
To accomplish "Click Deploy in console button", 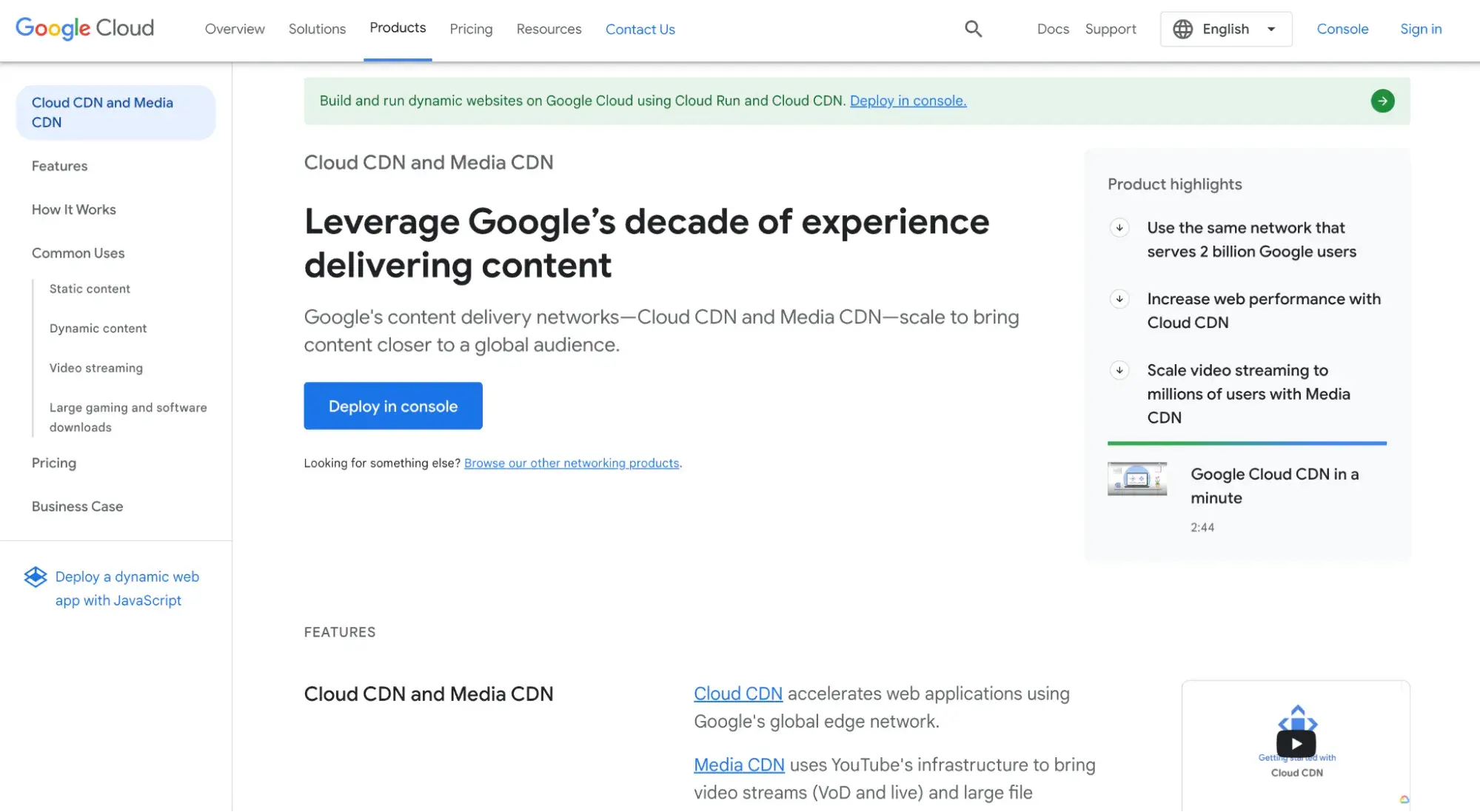I will coord(393,406).
